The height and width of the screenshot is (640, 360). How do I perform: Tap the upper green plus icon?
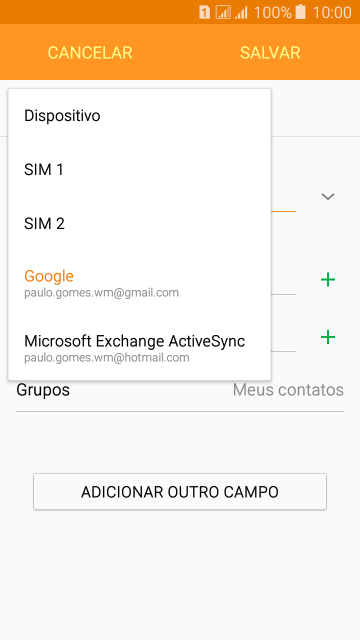[x=328, y=280]
